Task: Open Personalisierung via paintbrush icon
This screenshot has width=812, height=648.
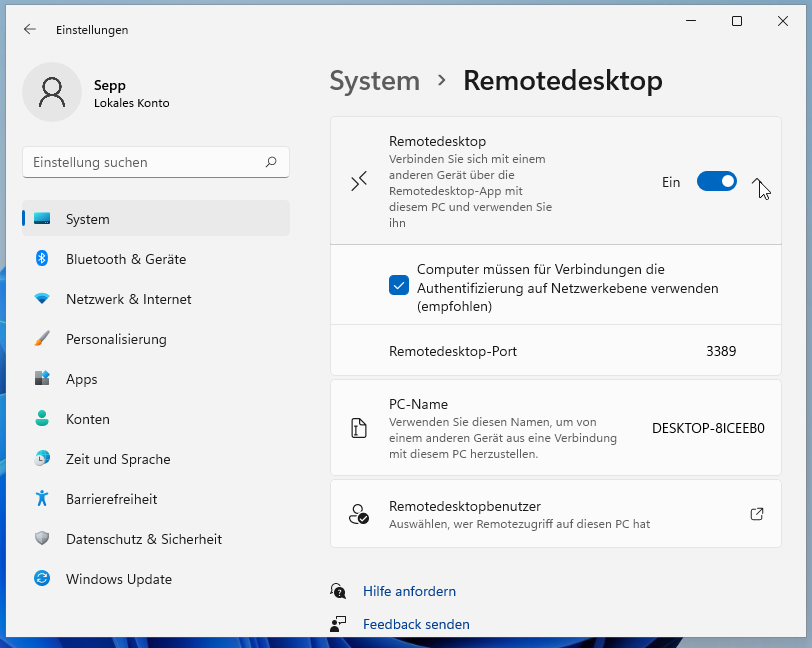Action: pos(42,339)
